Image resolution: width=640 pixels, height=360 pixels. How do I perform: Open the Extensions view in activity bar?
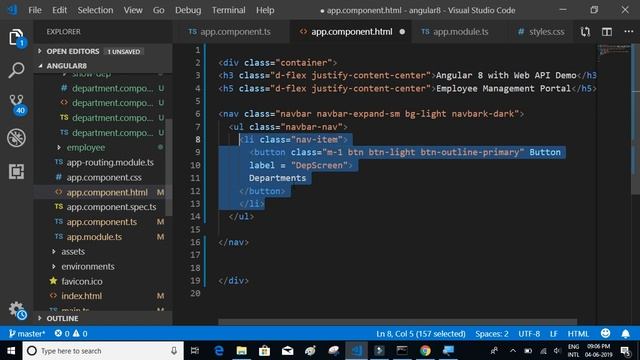[16, 171]
